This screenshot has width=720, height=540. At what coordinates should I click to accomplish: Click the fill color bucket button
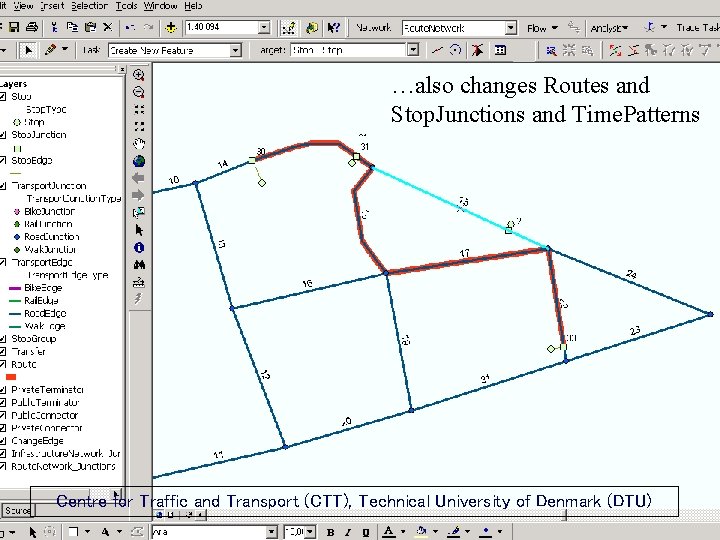(x=422, y=532)
